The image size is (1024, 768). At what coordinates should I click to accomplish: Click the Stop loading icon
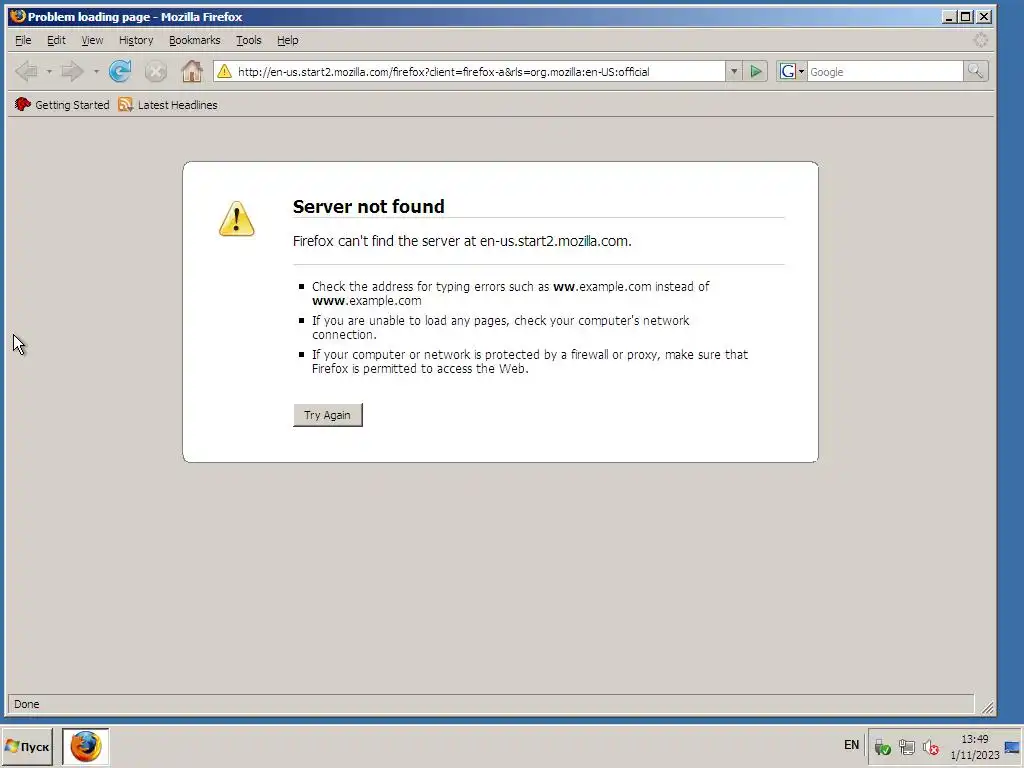[x=155, y=71]
